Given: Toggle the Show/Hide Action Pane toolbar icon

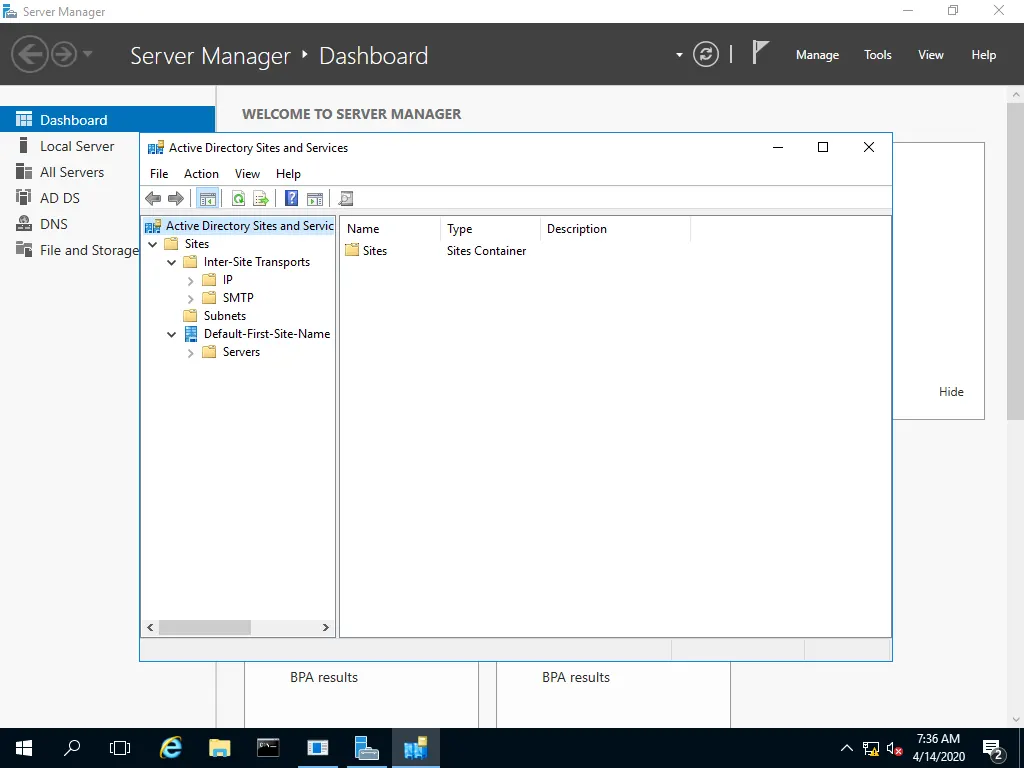Looking at the screenshot, I should pyautogui.click(x=315, y=199).
